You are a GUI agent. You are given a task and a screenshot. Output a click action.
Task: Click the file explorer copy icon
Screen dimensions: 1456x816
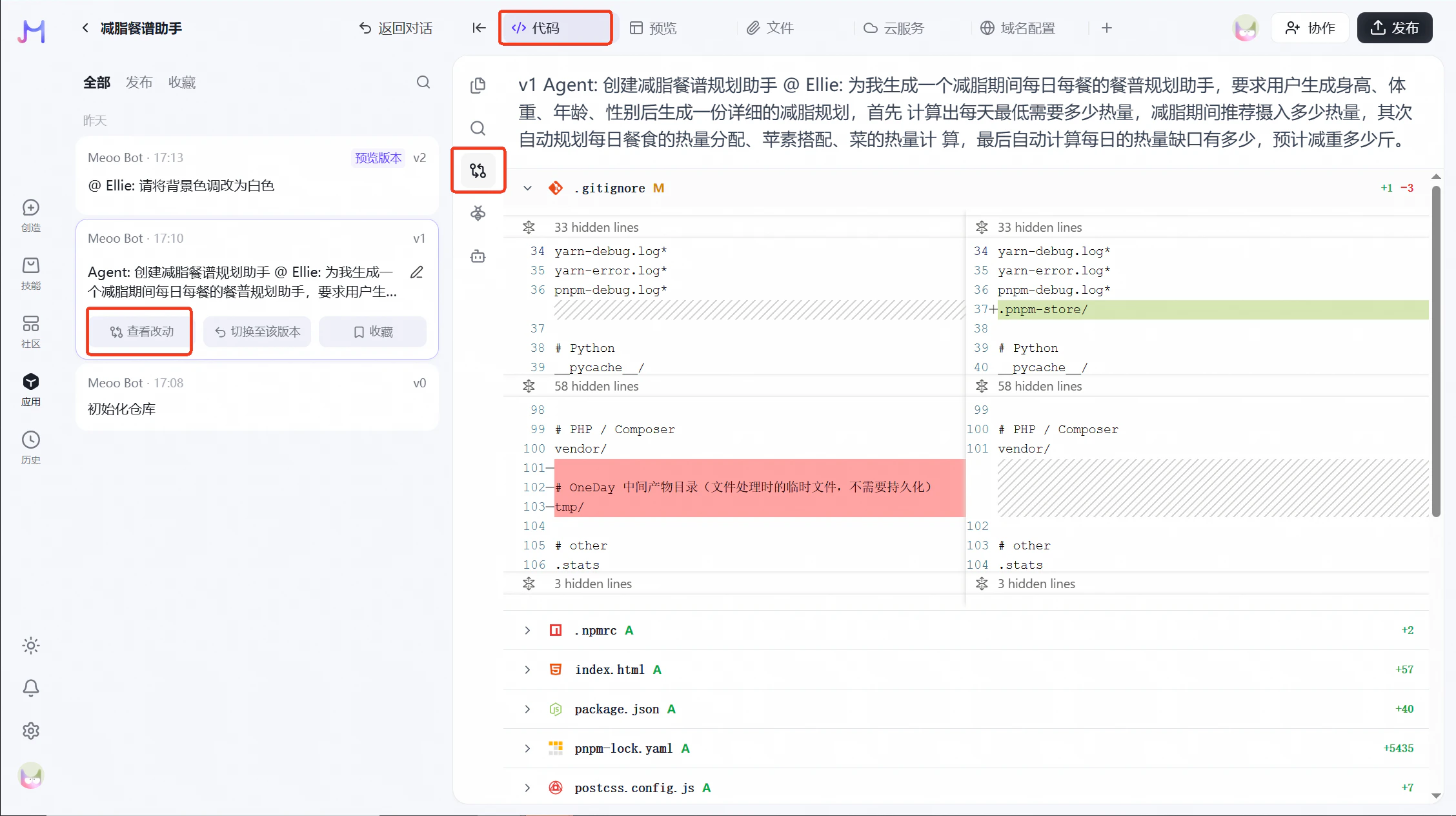[478, 85]
